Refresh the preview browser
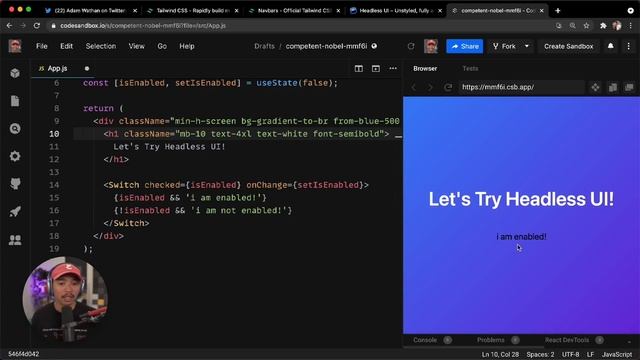The image size is (640, 360). [x=448, y=87]
